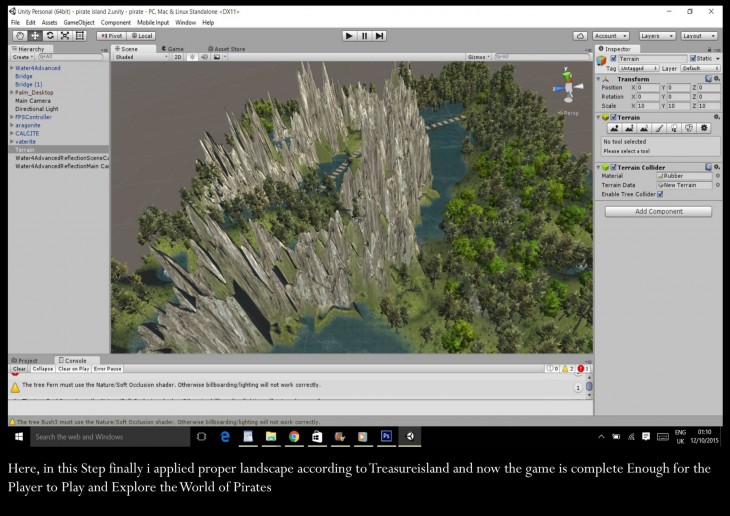Select the Raise/Lower Terrain tool
This screenshot has width=730, height=516.
(616, 128)
